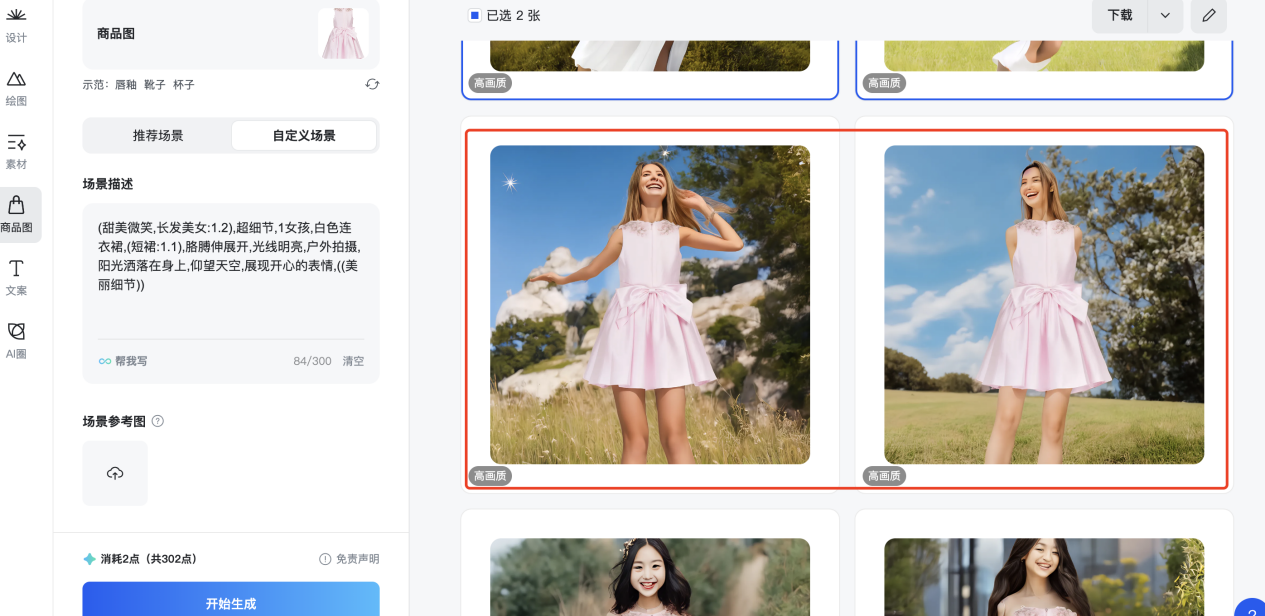Open the 设计 section in sidebar
This screenshot has width=1265, height=616.
point(16,25)
